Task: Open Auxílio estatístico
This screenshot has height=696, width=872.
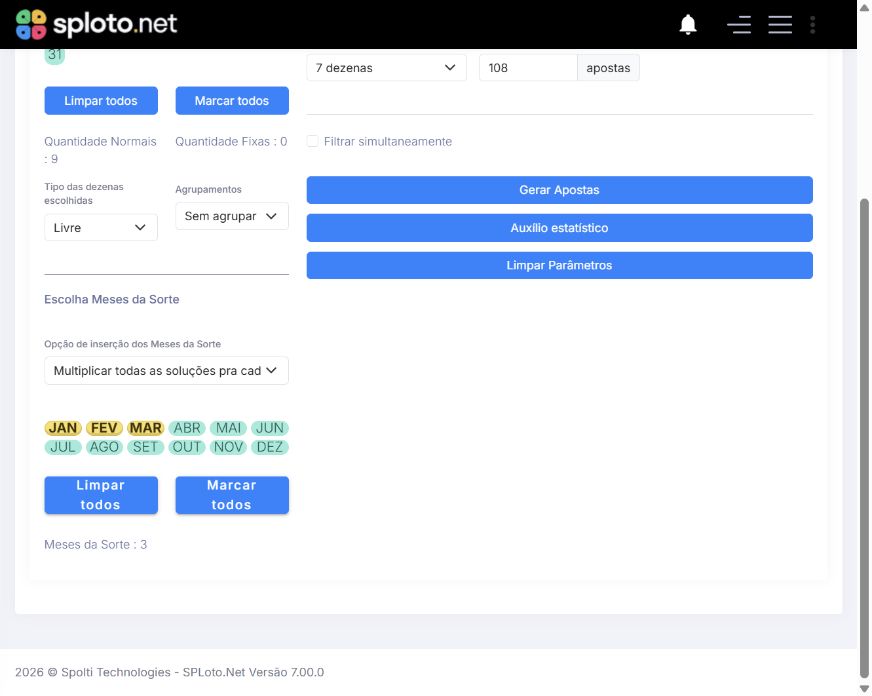Action: point(559,227)
